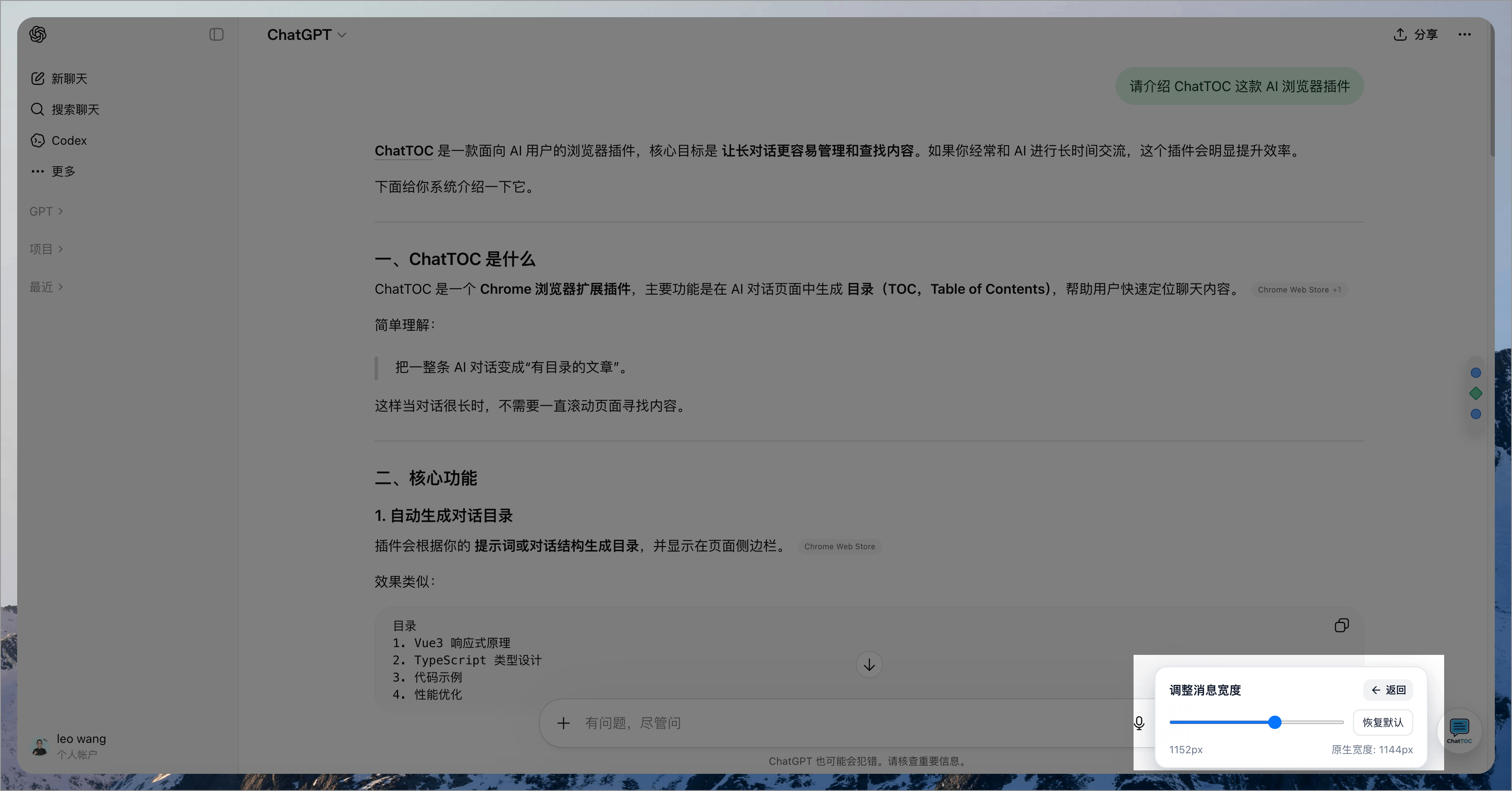Click the plus attach icon in the input box
1512x791 pixels.
564,723
